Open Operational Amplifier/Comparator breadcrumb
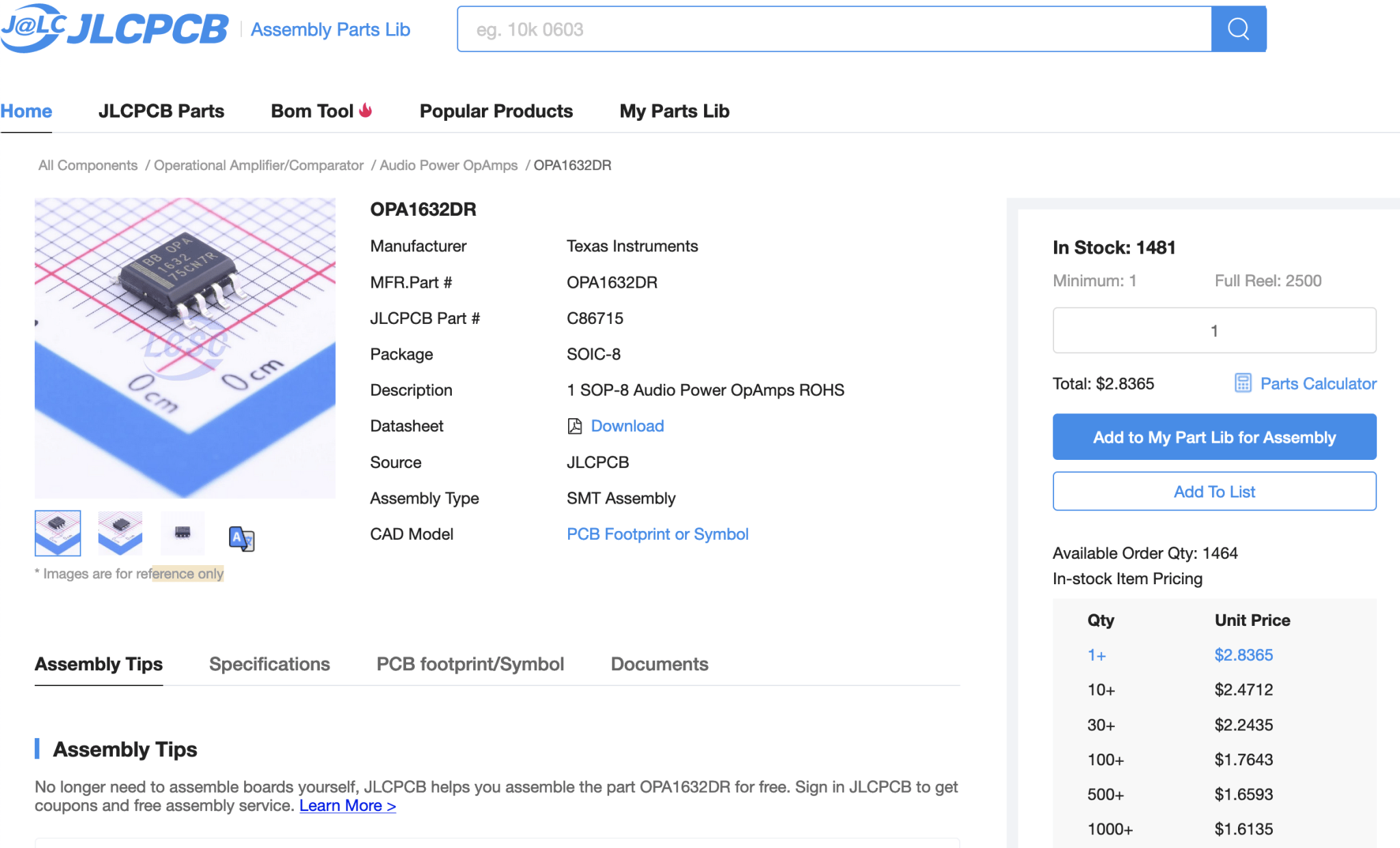1400x848 pixels. click(x=258, y=165)
